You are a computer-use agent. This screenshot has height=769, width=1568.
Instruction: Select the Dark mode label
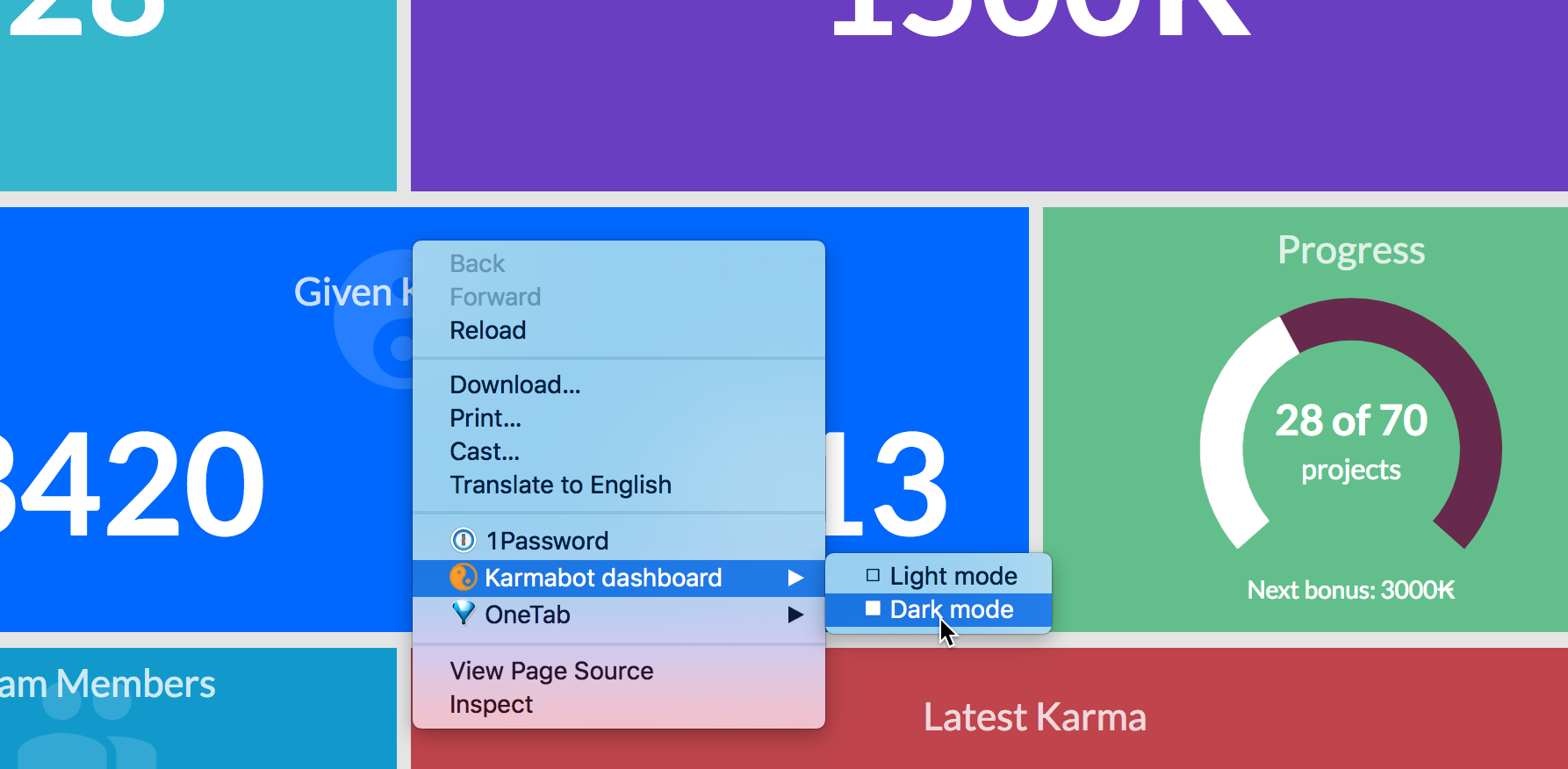952,609
